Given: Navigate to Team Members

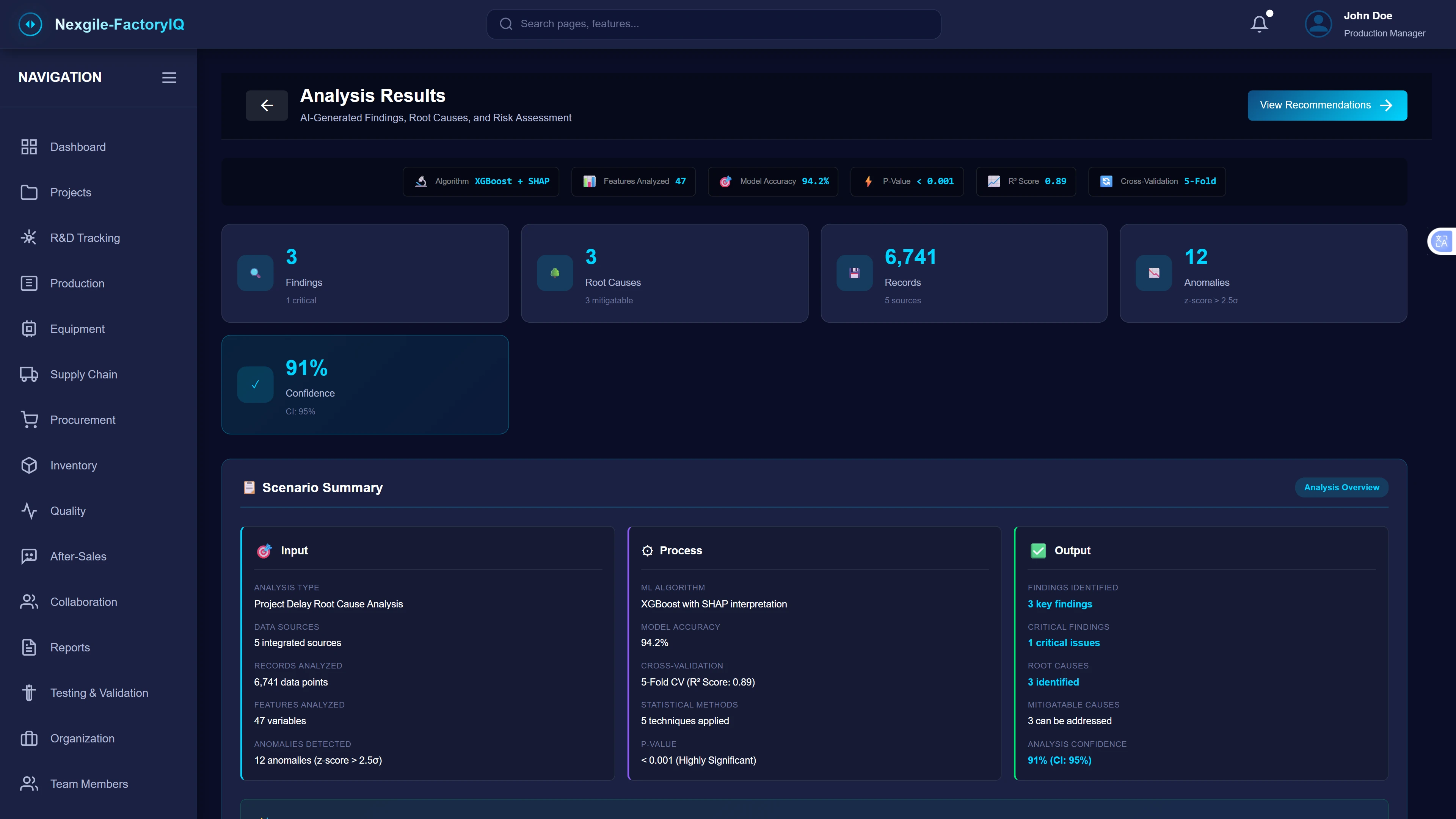Looking at the screenshot, I should coord(89,784).
